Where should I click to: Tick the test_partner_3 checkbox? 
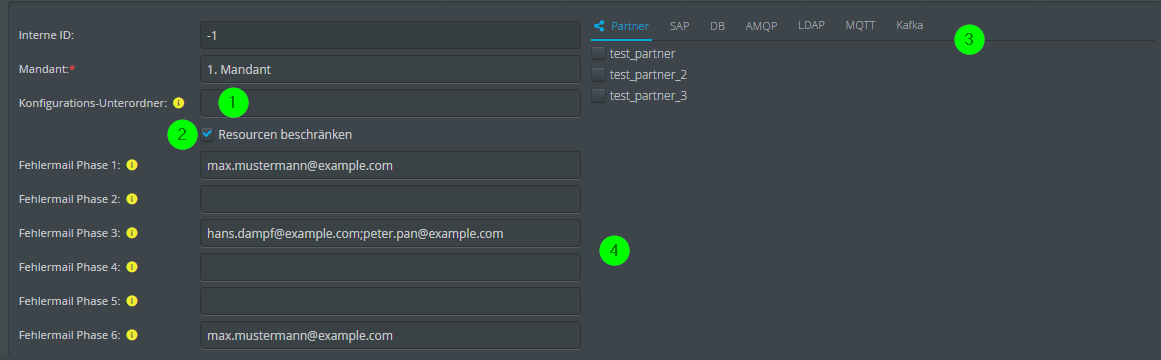[x=598, y=96]
